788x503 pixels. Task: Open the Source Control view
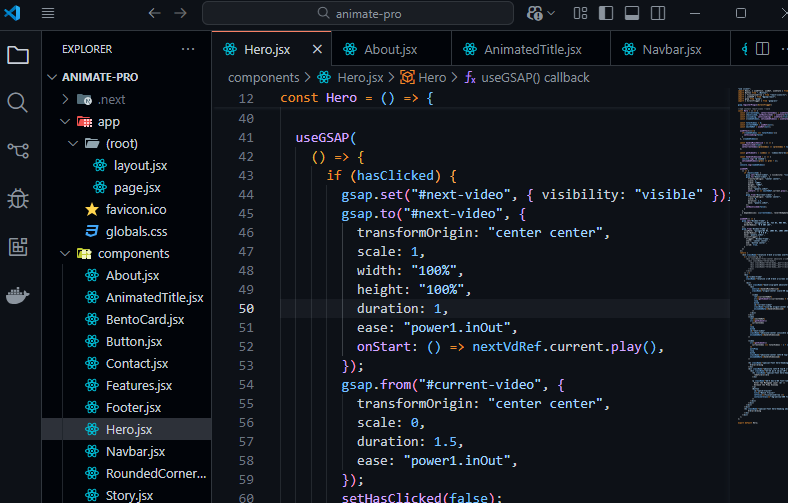pos(18,150)
